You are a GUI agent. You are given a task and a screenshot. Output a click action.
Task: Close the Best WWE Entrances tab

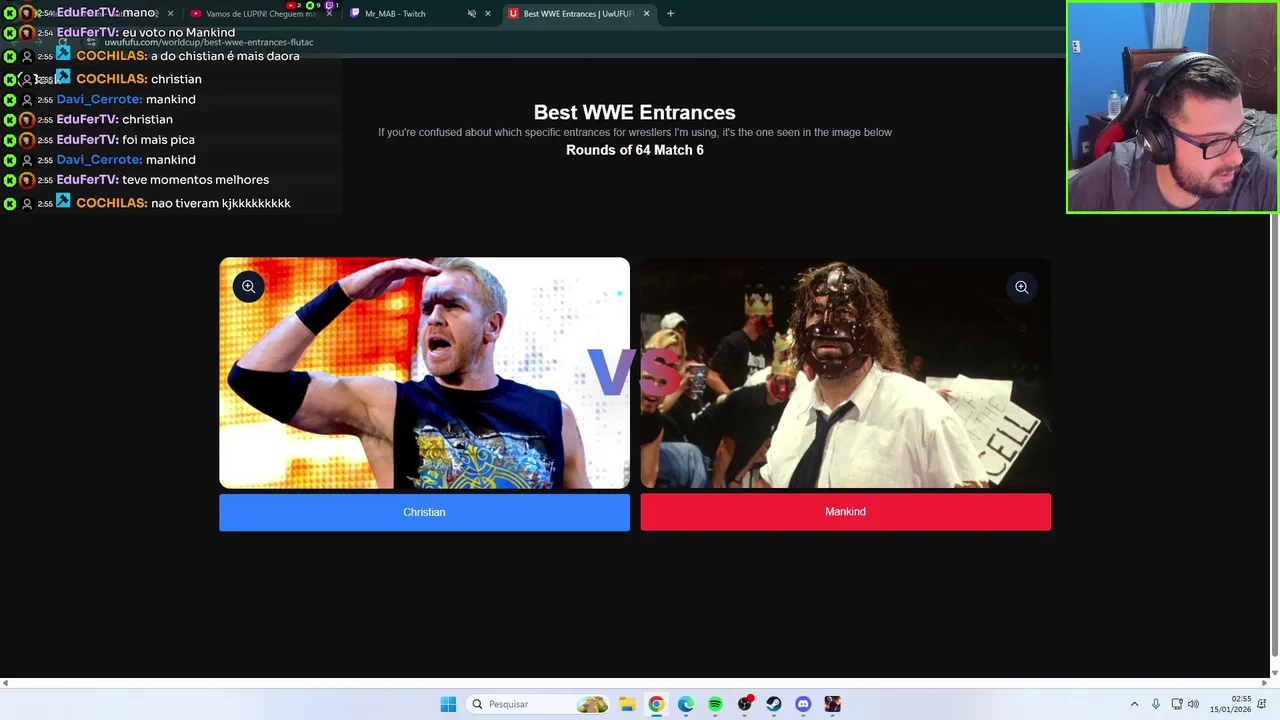tap(646, 14)
